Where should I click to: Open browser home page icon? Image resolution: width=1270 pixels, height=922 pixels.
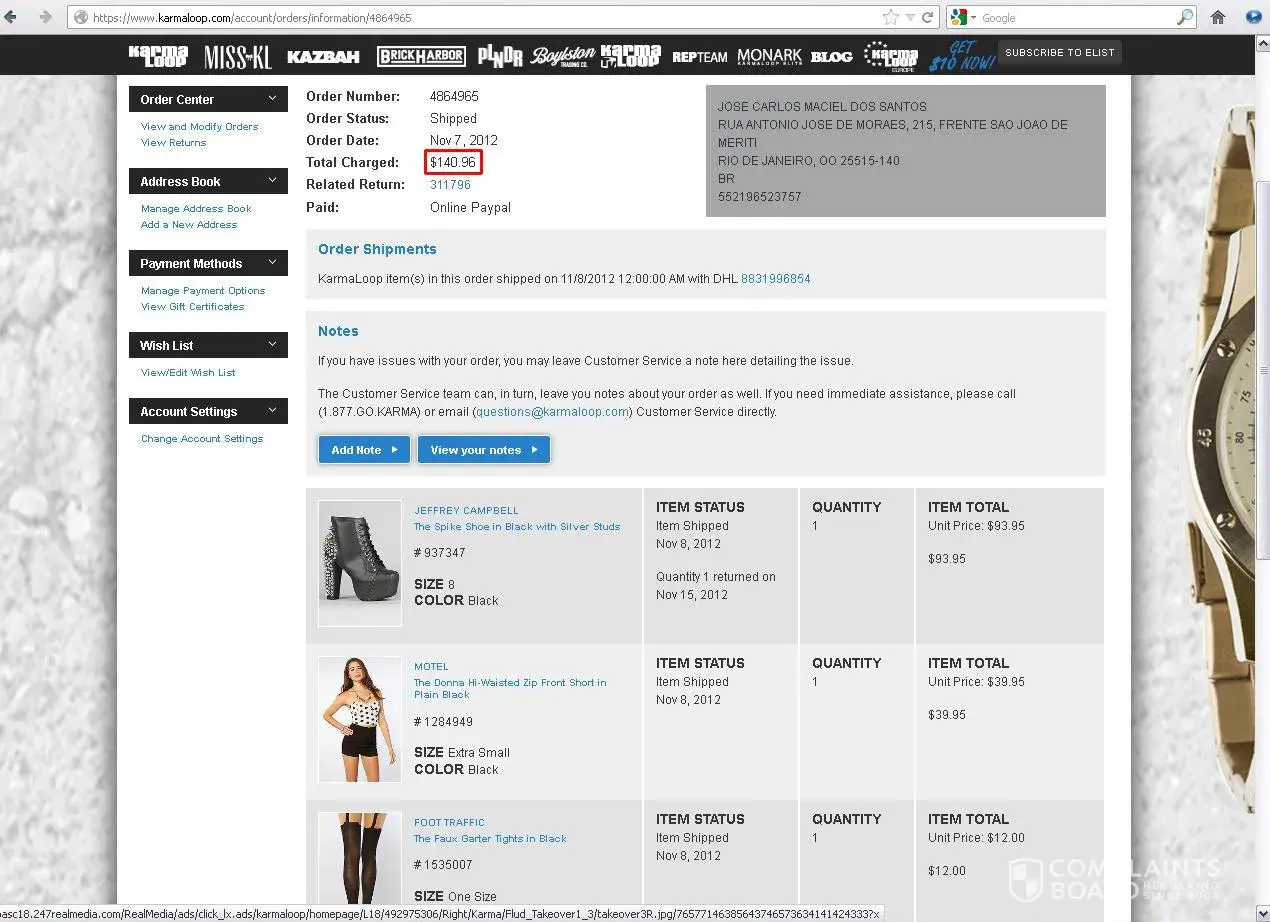tap(1218, 17)
